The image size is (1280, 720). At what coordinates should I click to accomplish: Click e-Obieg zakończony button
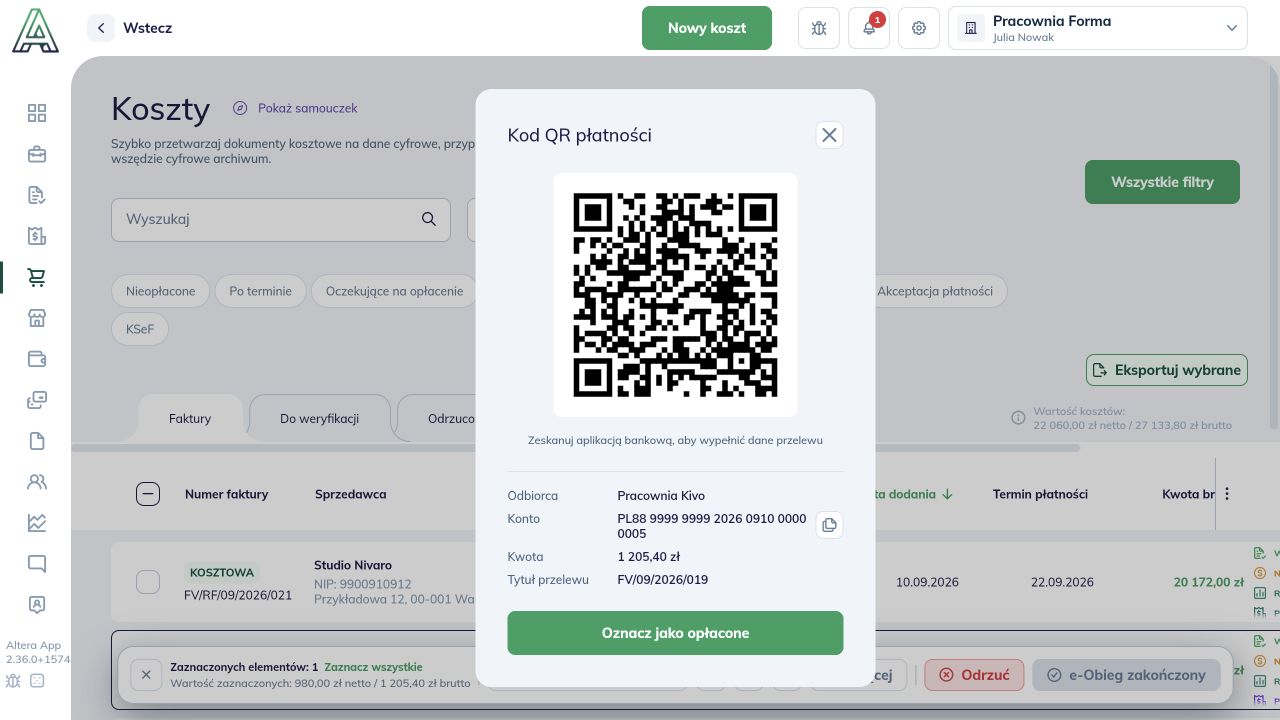click(x=1126, y=675)
